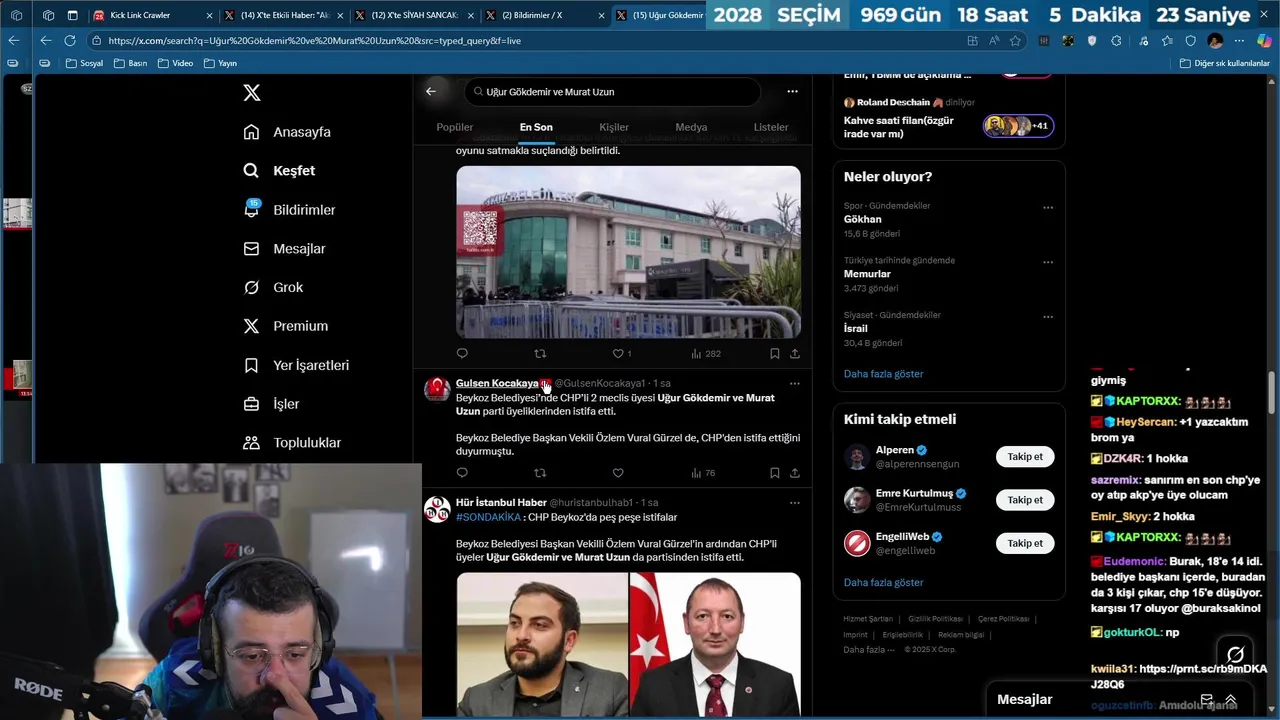Follow Alperen with Takip et

[x=1025, y=457]
